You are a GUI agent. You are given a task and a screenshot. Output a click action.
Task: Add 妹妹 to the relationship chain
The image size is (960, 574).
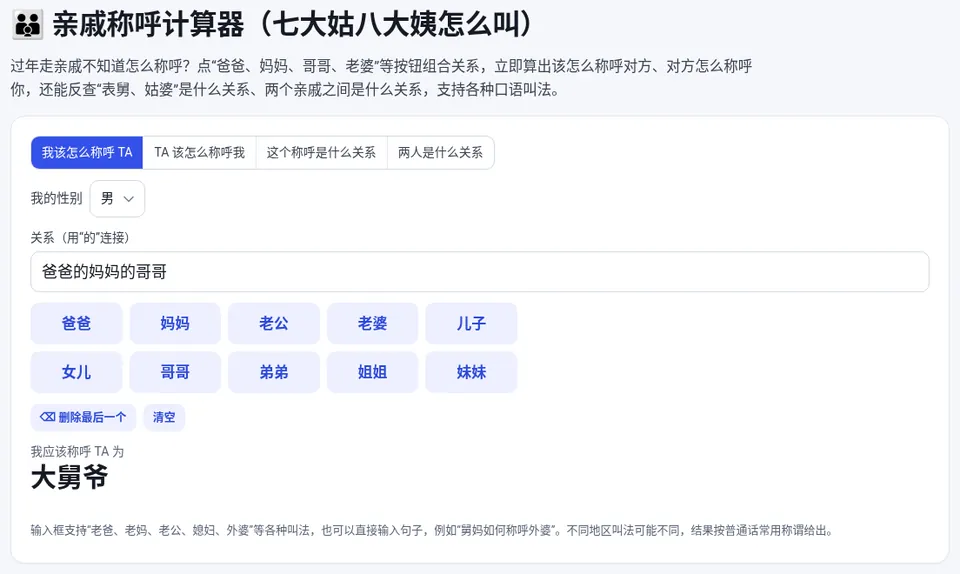[471, 372]
